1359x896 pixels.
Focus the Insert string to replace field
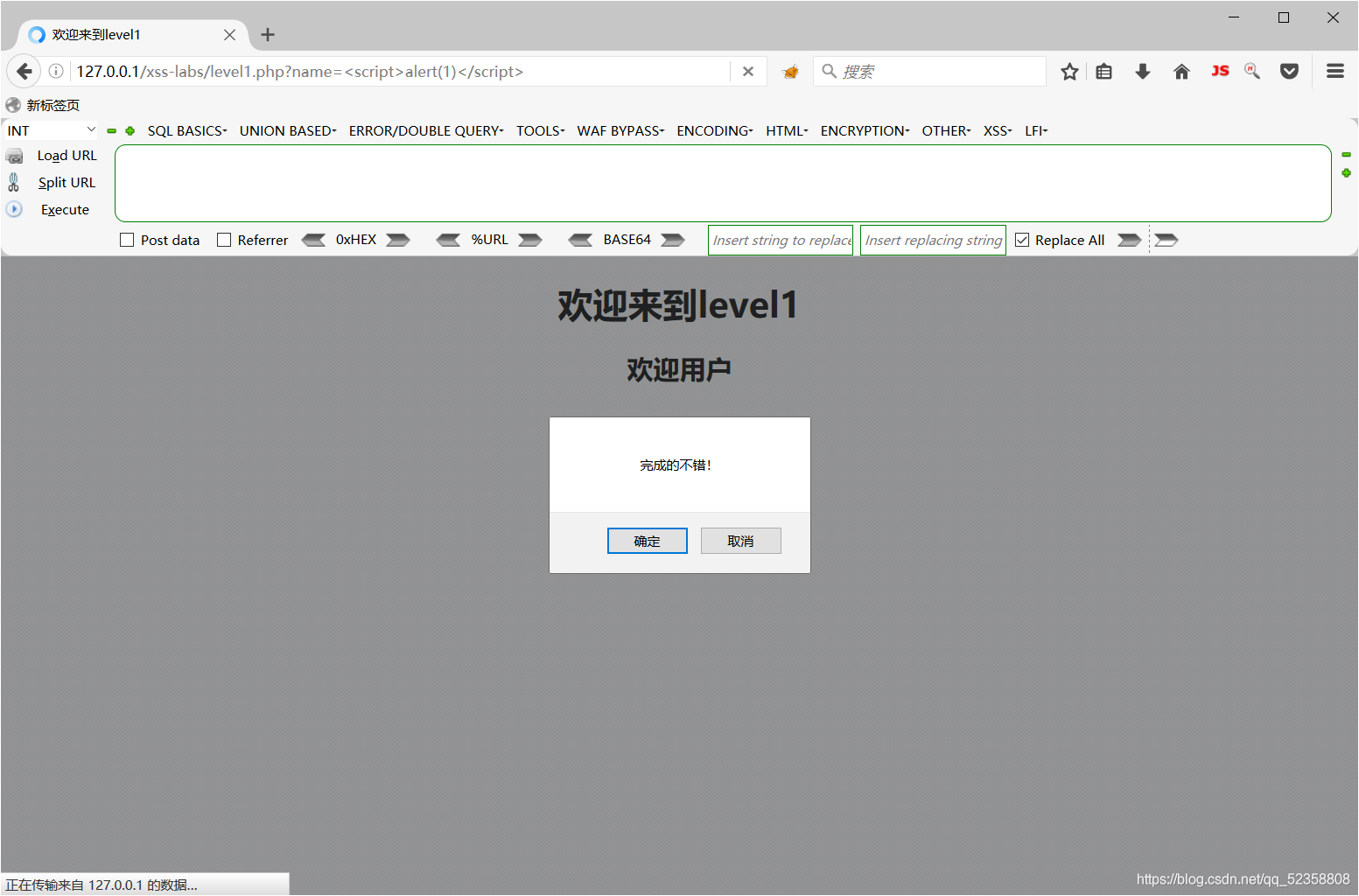[781, 240]
